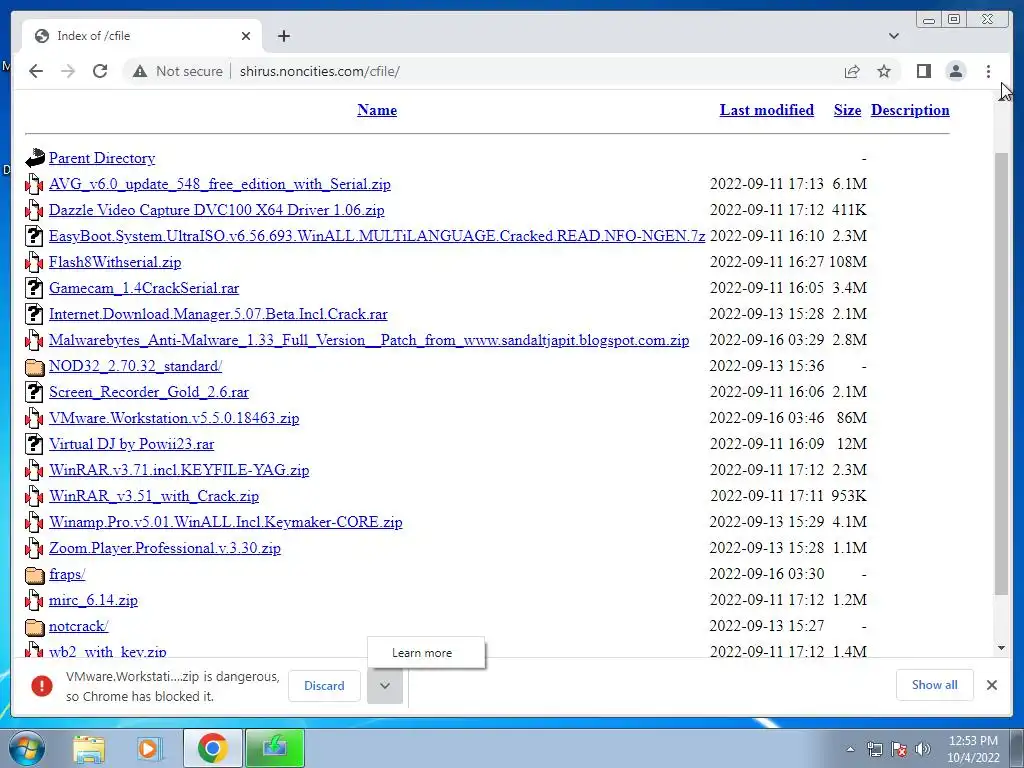This screenshot has height=768, width=1024.
Task: Click the unknown-file icon beside Virtual DJ
Action: tap(34, 444)
